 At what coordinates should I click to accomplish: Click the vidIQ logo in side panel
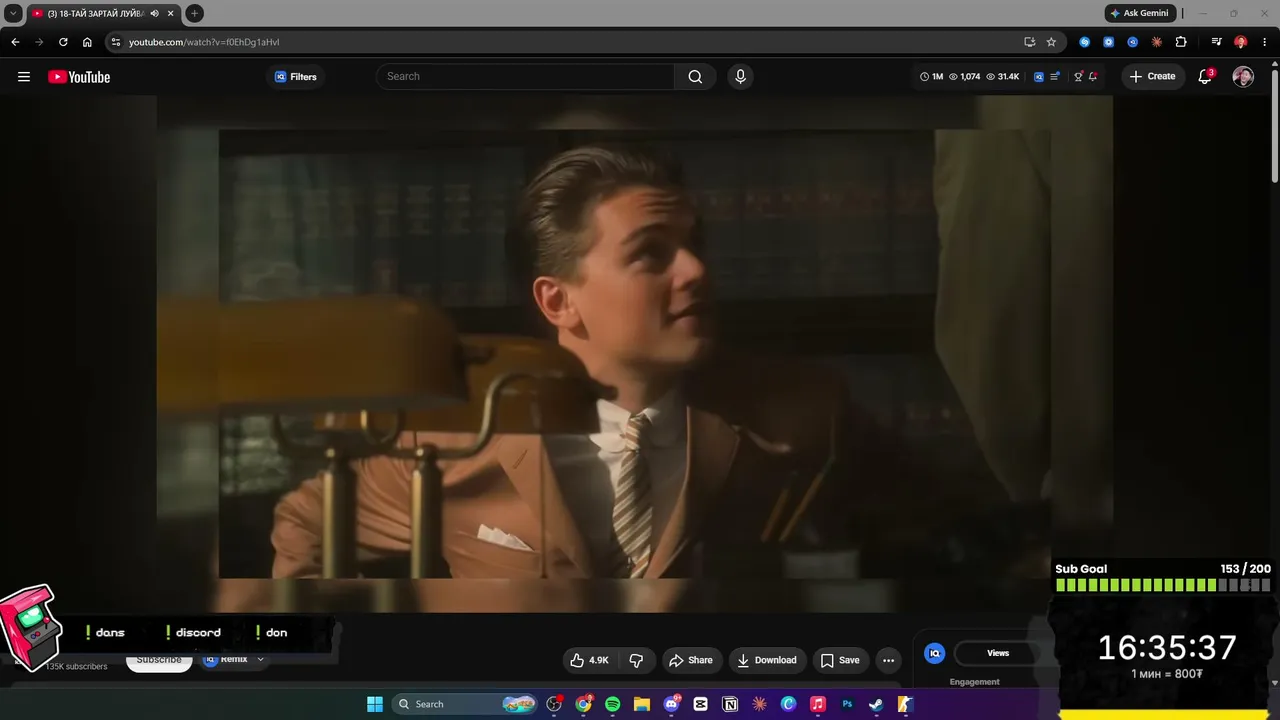click(x=935, y=653)
